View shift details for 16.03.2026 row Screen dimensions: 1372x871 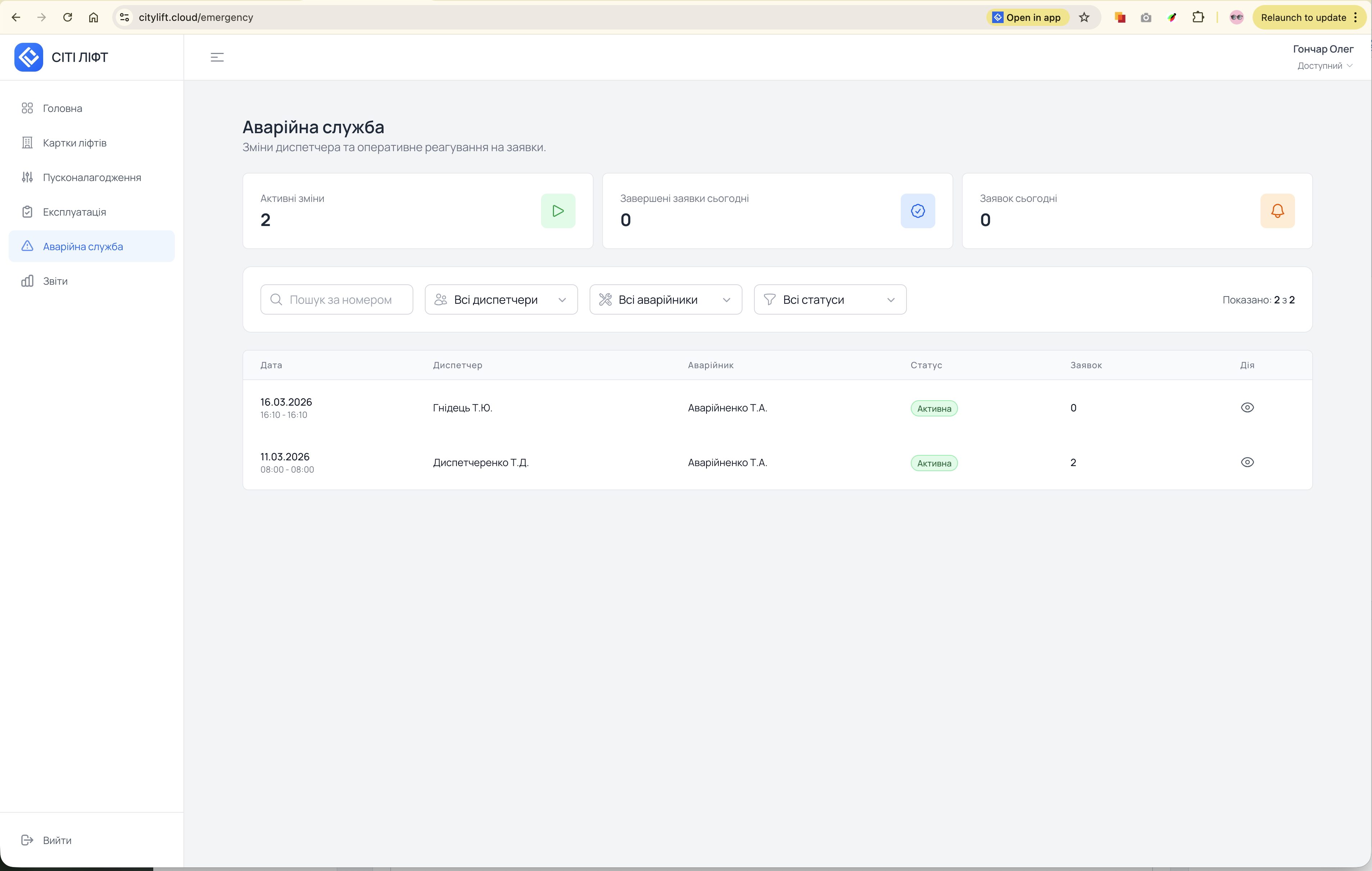coord(1247,407)
